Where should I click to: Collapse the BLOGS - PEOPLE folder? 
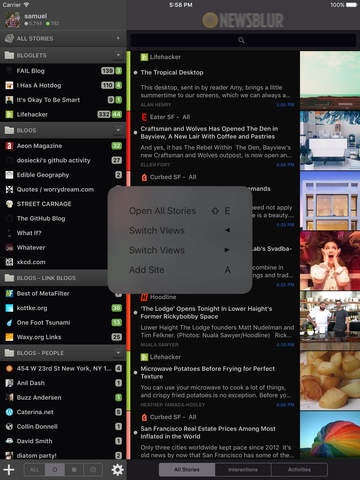click(x=118, y=353)
